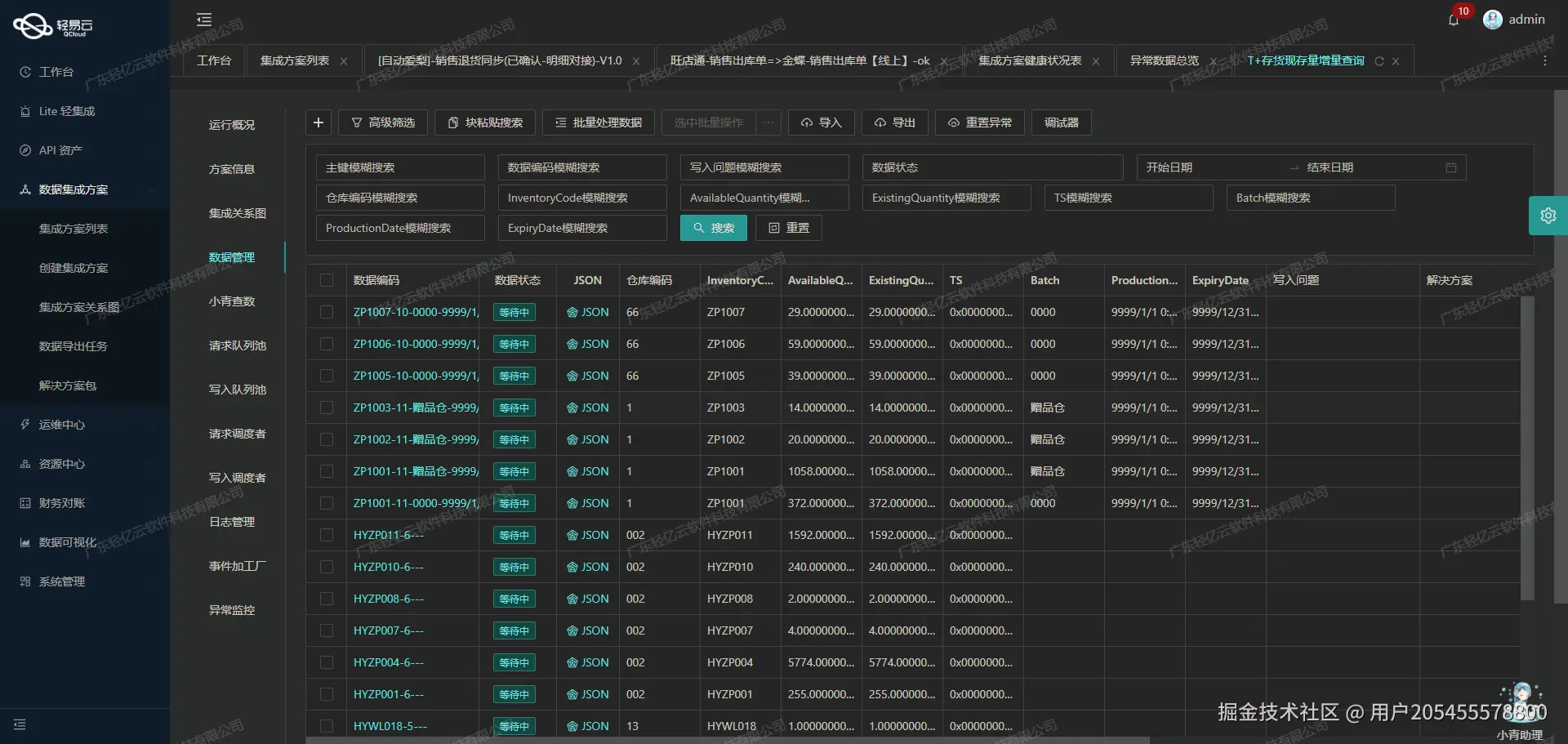Expand the 运维中心 sidebar group
Viewport: 1568px width, 744px height.
(x=85, y=425)
